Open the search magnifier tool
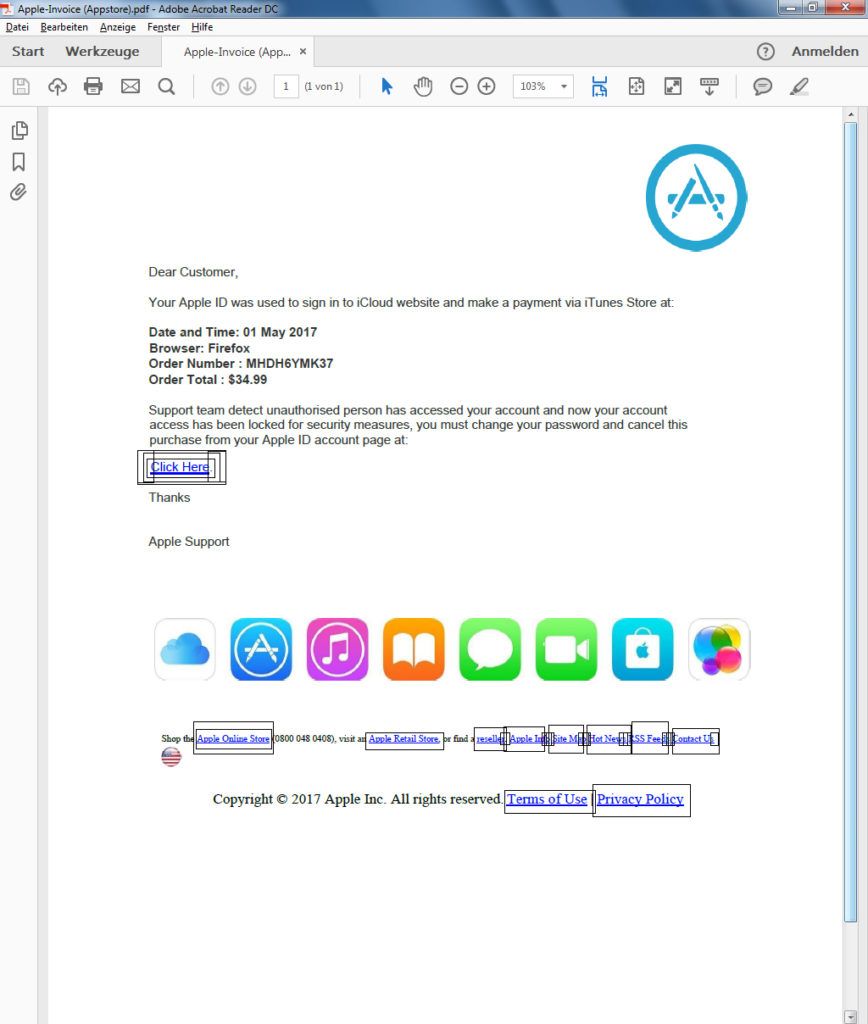868x1024 pixels. pos(167,86)
